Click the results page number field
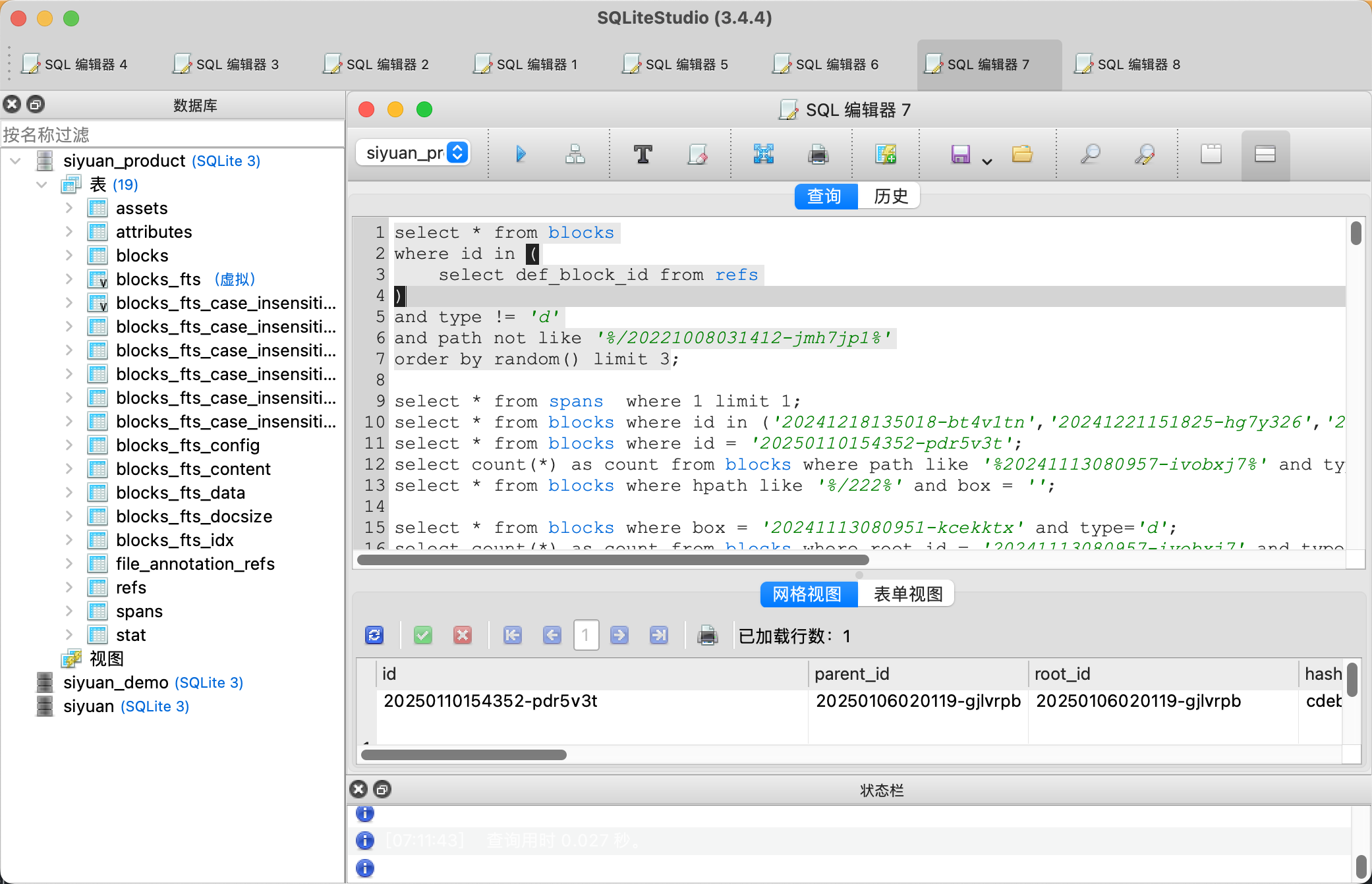 click(x=585, y=636)
